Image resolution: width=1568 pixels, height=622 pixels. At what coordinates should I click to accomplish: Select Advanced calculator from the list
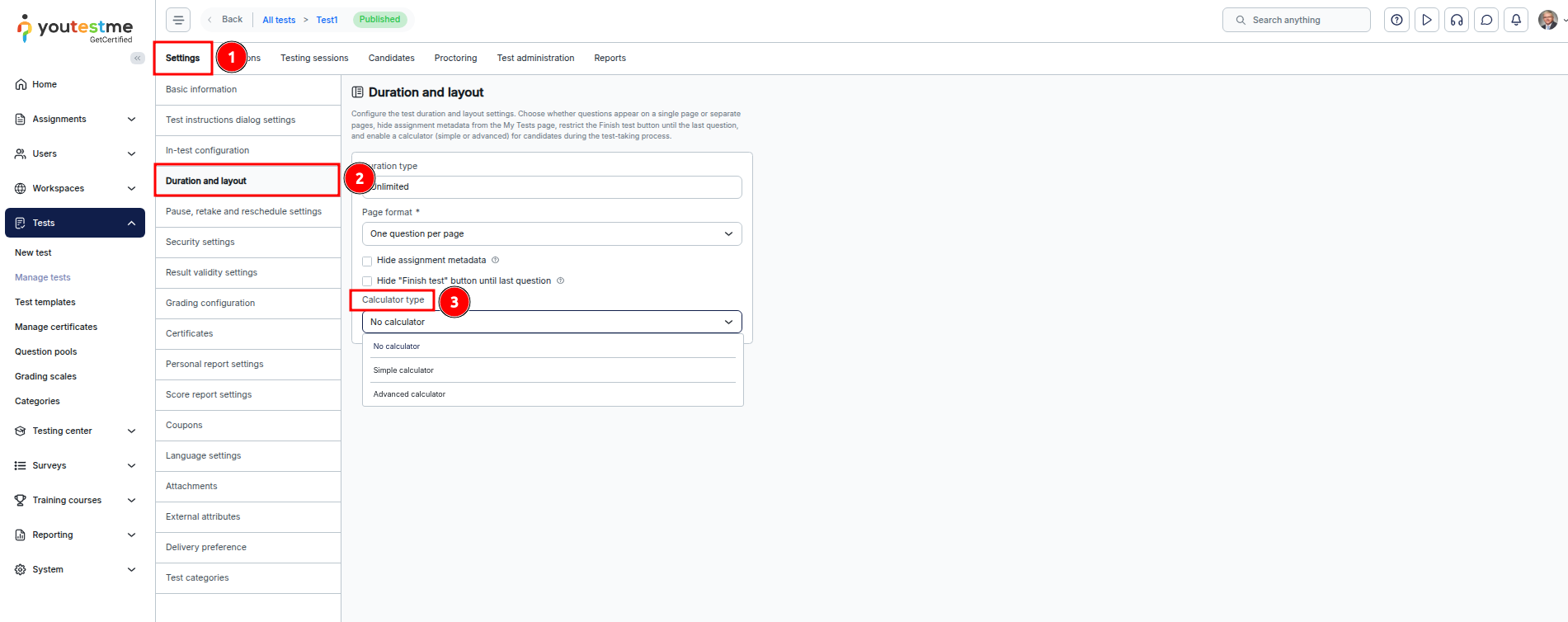tap(409, 394)
